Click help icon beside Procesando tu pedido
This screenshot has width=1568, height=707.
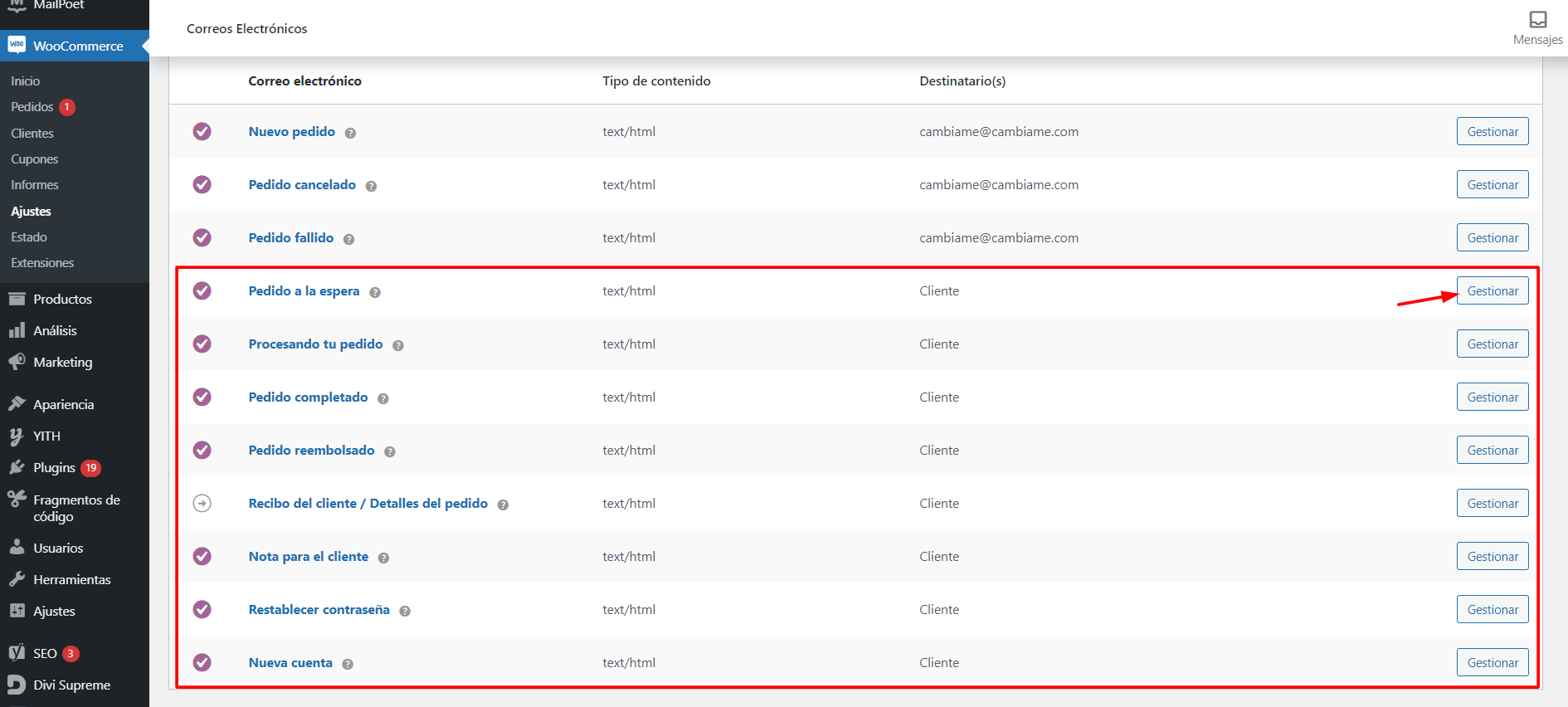(x=398, y=345)
